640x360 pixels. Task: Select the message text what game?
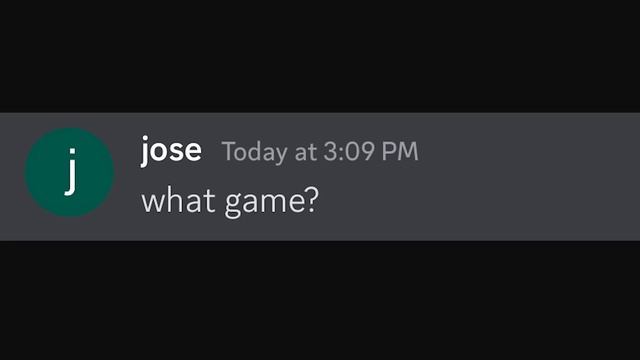coord(230,201)
